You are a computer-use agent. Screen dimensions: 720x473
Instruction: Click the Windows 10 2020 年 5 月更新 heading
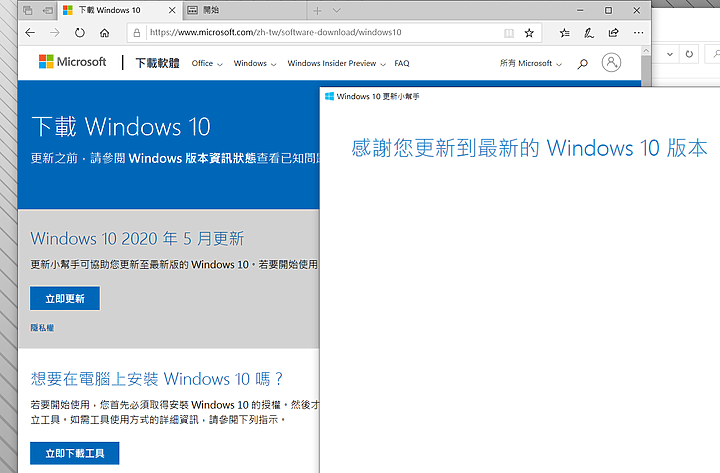(137, 239)
